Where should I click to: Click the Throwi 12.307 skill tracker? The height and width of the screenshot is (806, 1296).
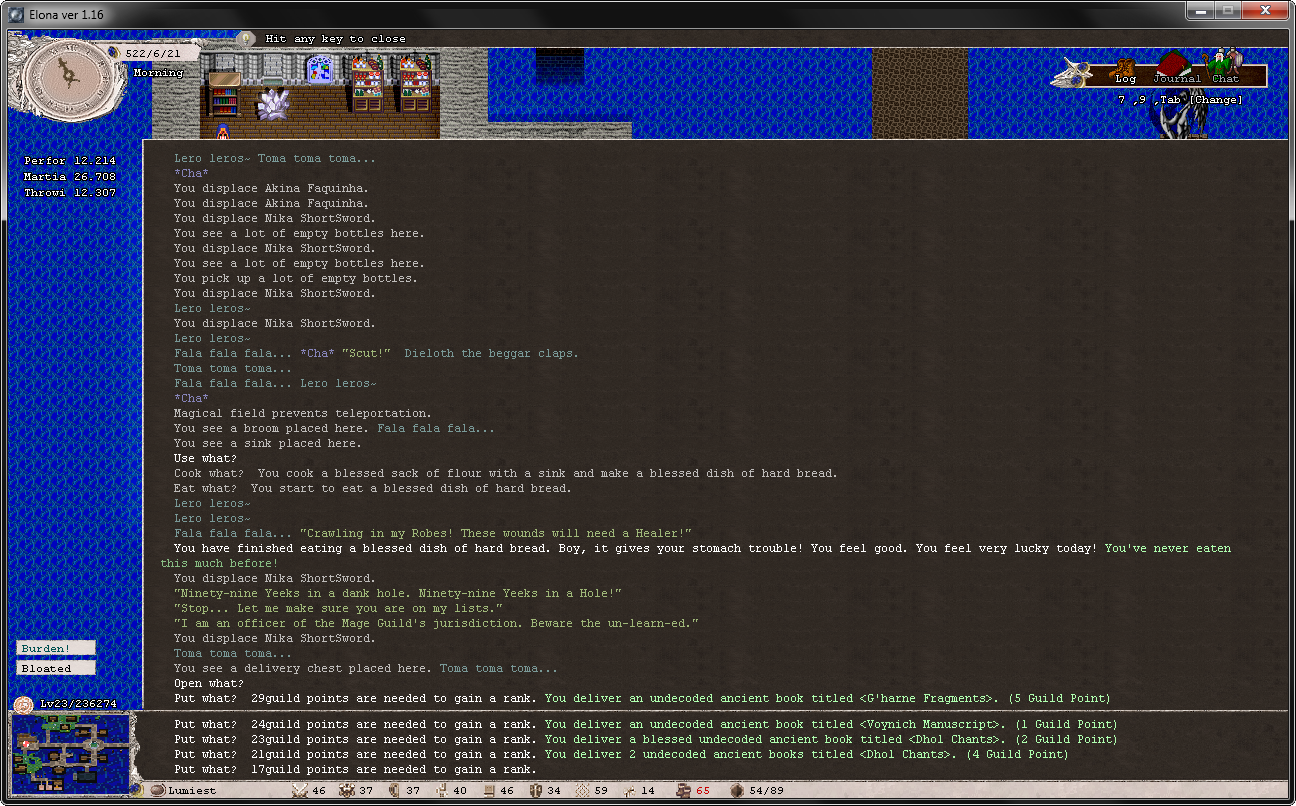[70, 193]
